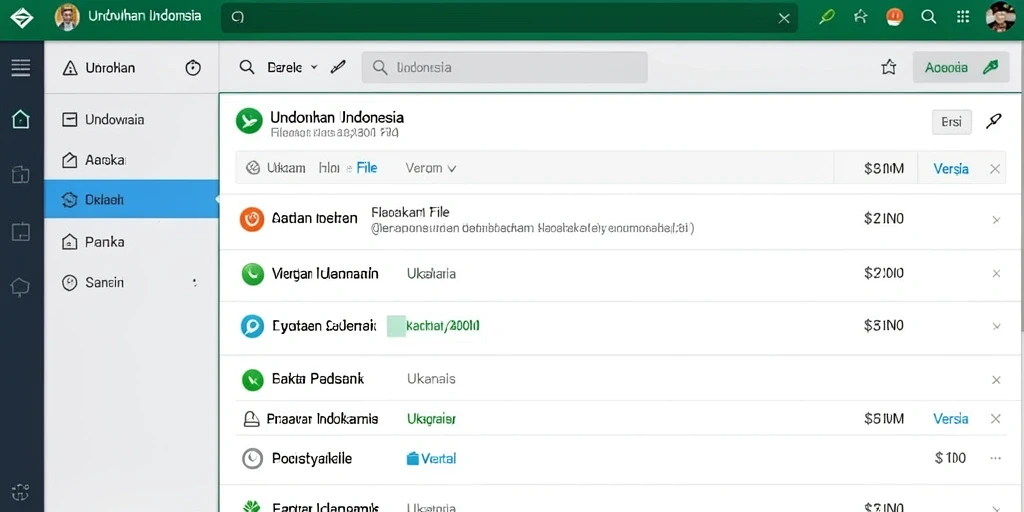Click the Ukalaria label in Viergan row
Screen dimensions: 1024x512
[x=431, y=274]
